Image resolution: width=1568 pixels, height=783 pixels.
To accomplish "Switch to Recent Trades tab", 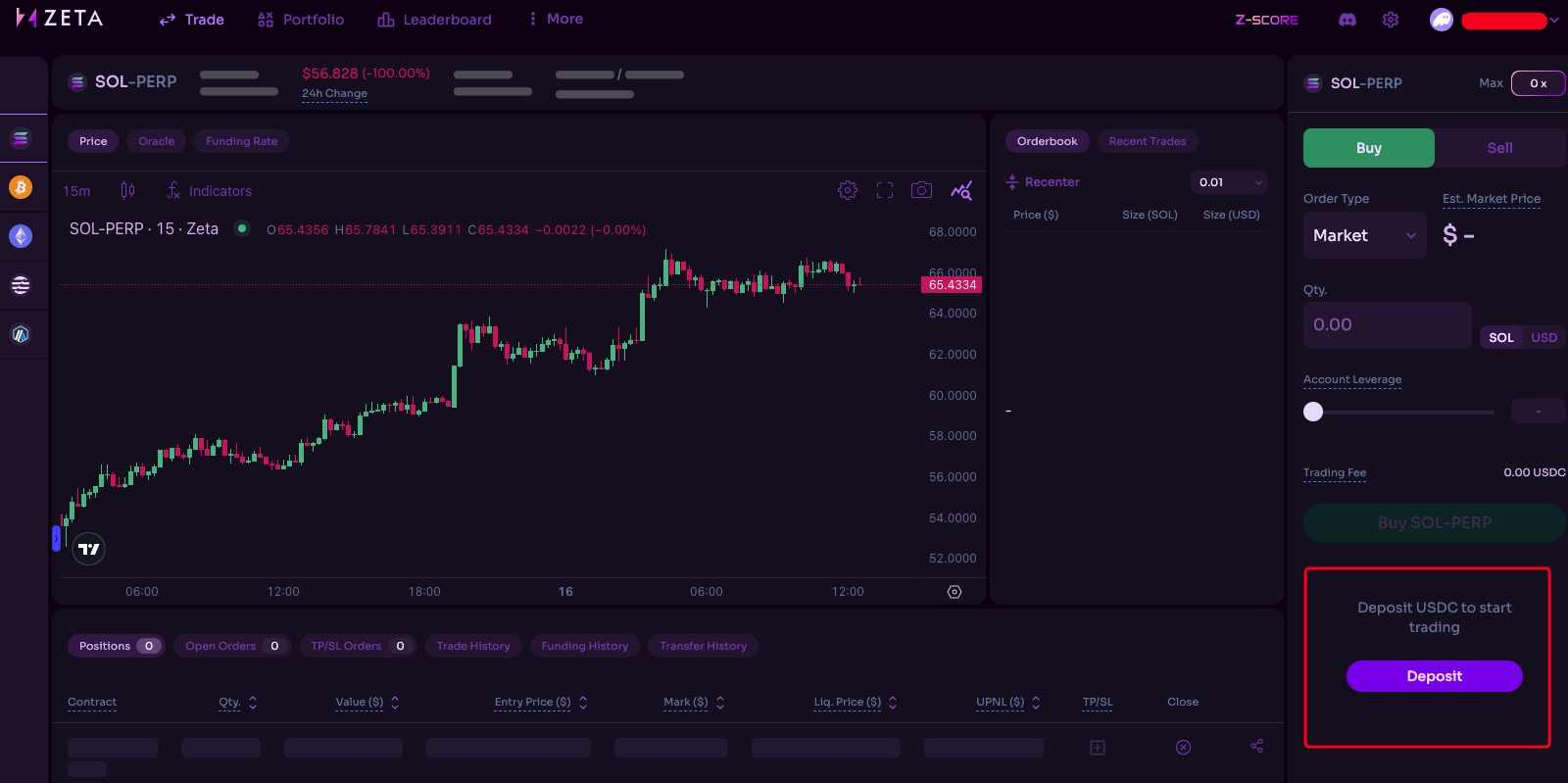I will (x=1147, y=141).
